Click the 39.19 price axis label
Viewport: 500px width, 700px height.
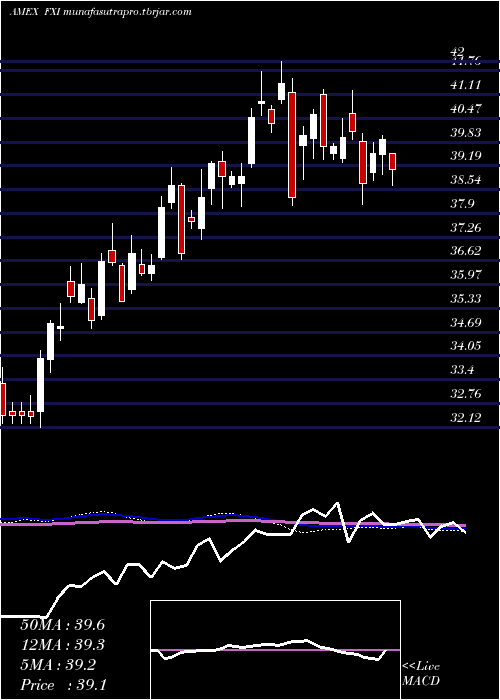pos(466,156)
